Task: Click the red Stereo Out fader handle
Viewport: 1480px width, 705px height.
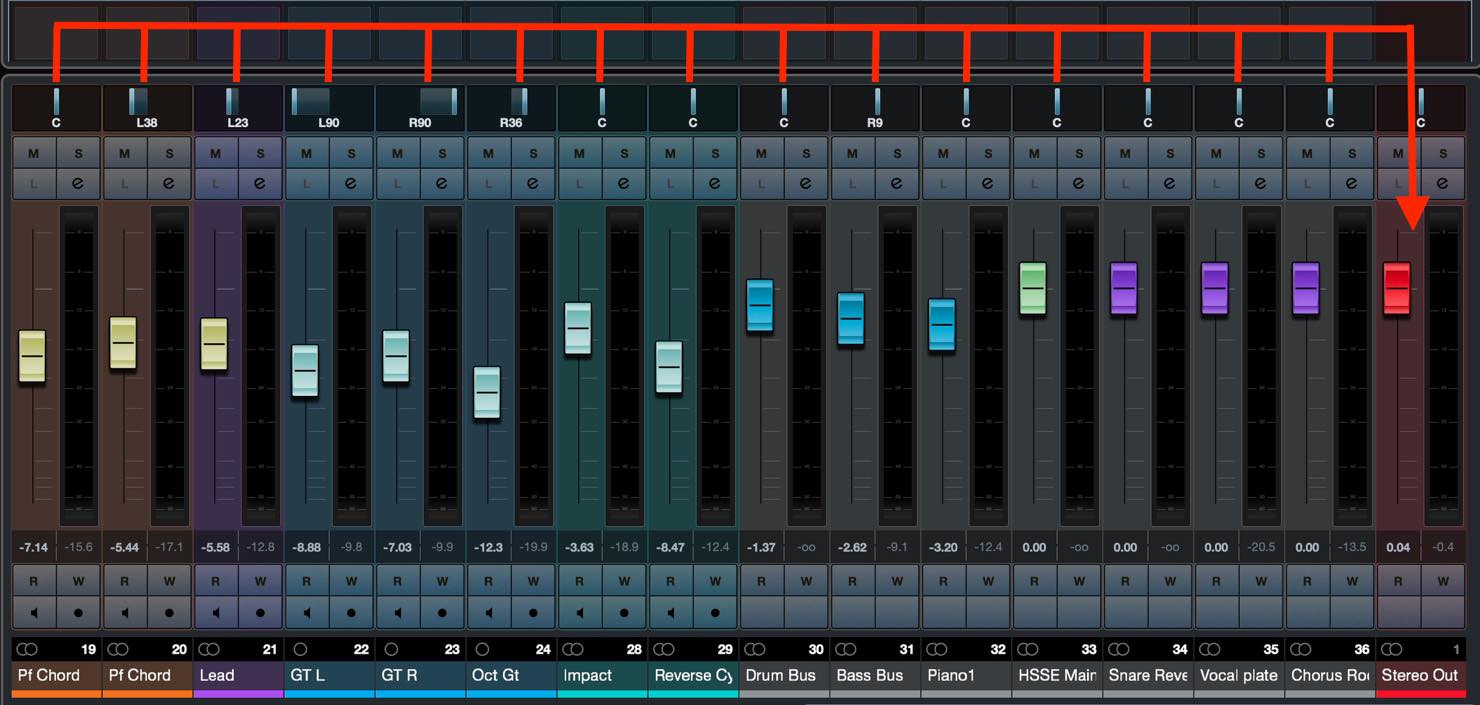Action: click(x=1396, y=289)
